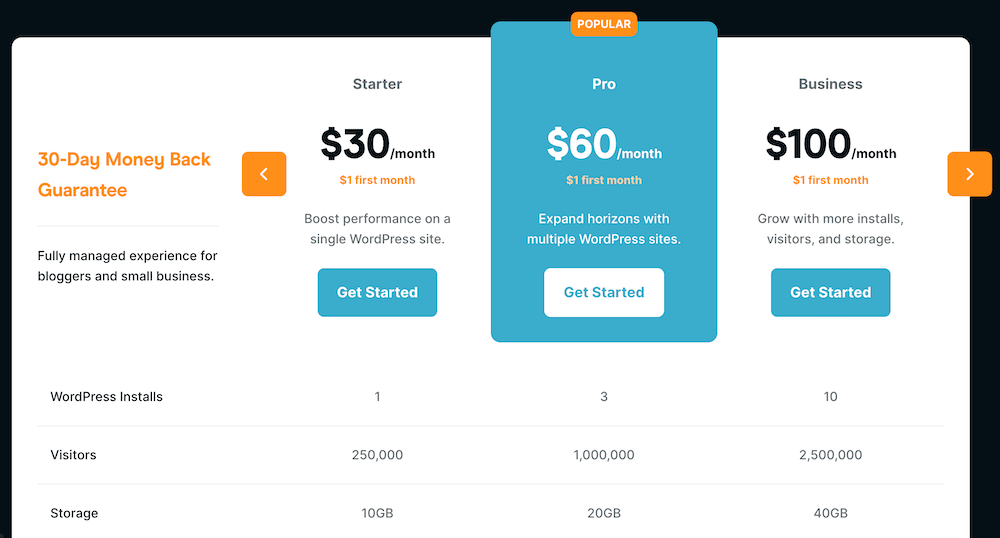This screenshot has height=538, width=1000.
Task: Click the $30/month price
Action: pyautogui.click(x=377, y=145)
